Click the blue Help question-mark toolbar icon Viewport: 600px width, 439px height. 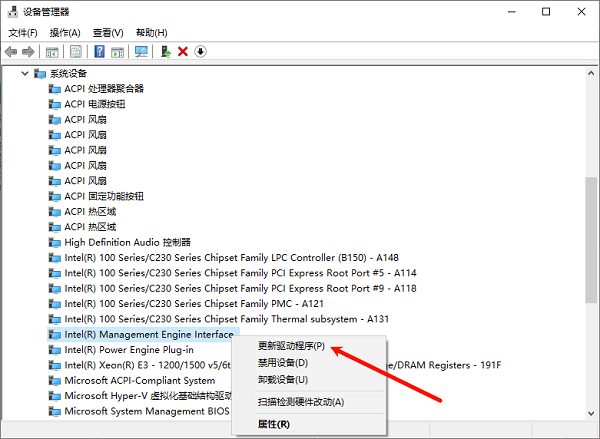point(100,51)
